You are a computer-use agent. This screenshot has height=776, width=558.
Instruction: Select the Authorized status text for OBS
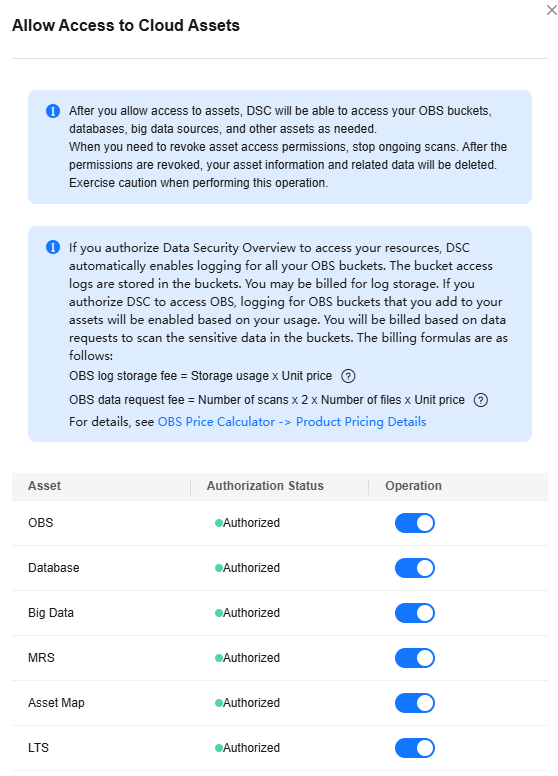pyautogui.click(x=251, y=523)
